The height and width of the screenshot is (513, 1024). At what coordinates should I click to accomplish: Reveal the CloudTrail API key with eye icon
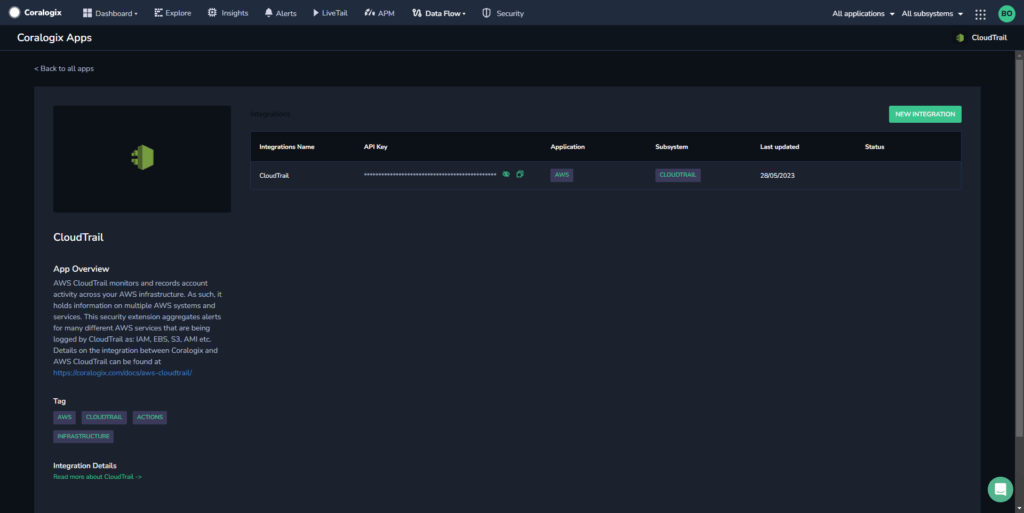coord(506,174)
